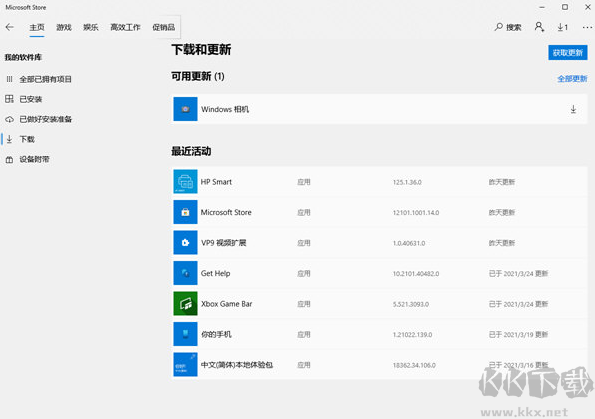Open the 主页 tab
This screenshot has height=419, width=595.
pyautogui.click(x=37, y=27)
